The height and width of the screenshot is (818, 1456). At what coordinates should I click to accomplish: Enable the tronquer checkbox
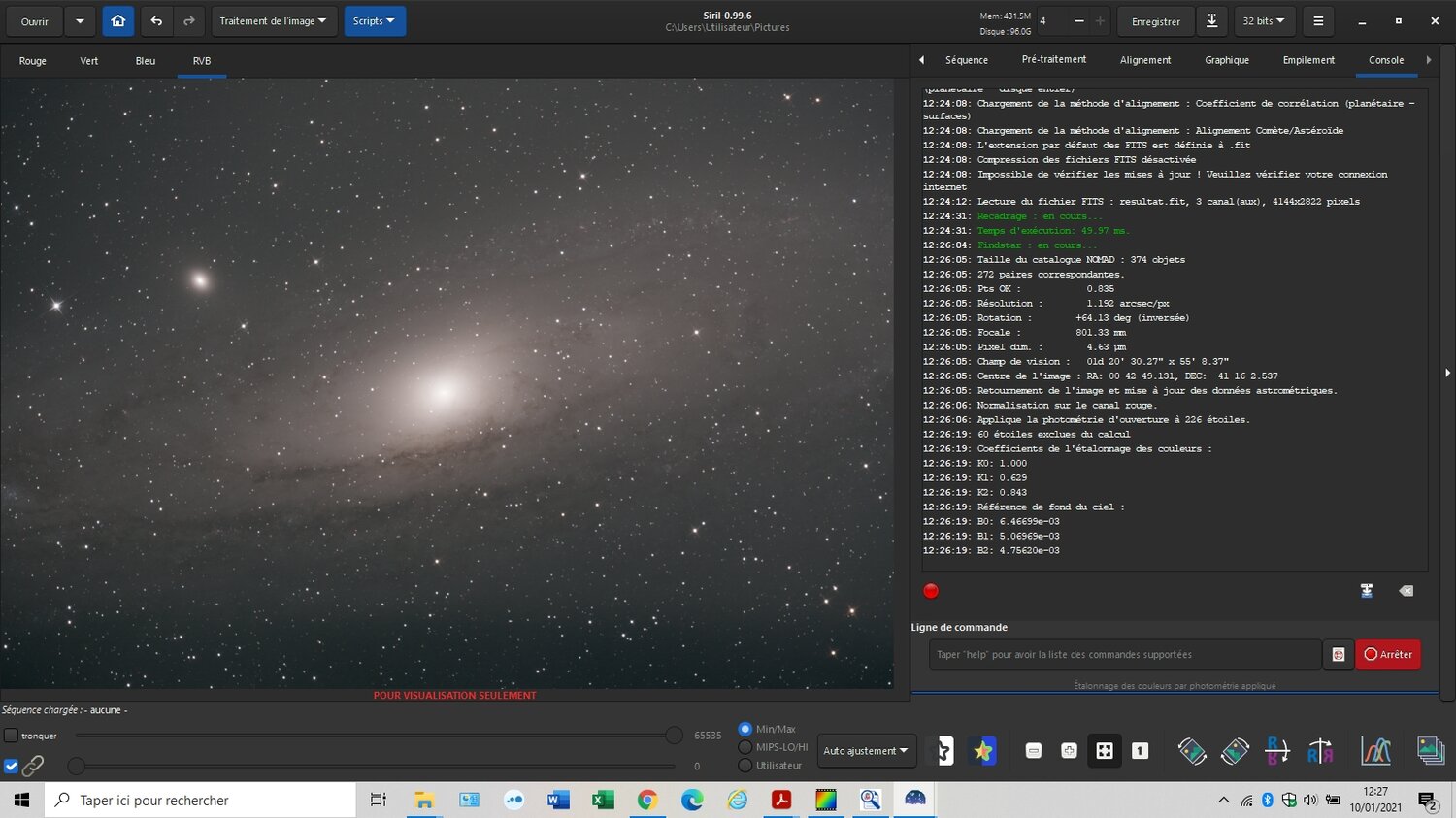coord(11,736)
